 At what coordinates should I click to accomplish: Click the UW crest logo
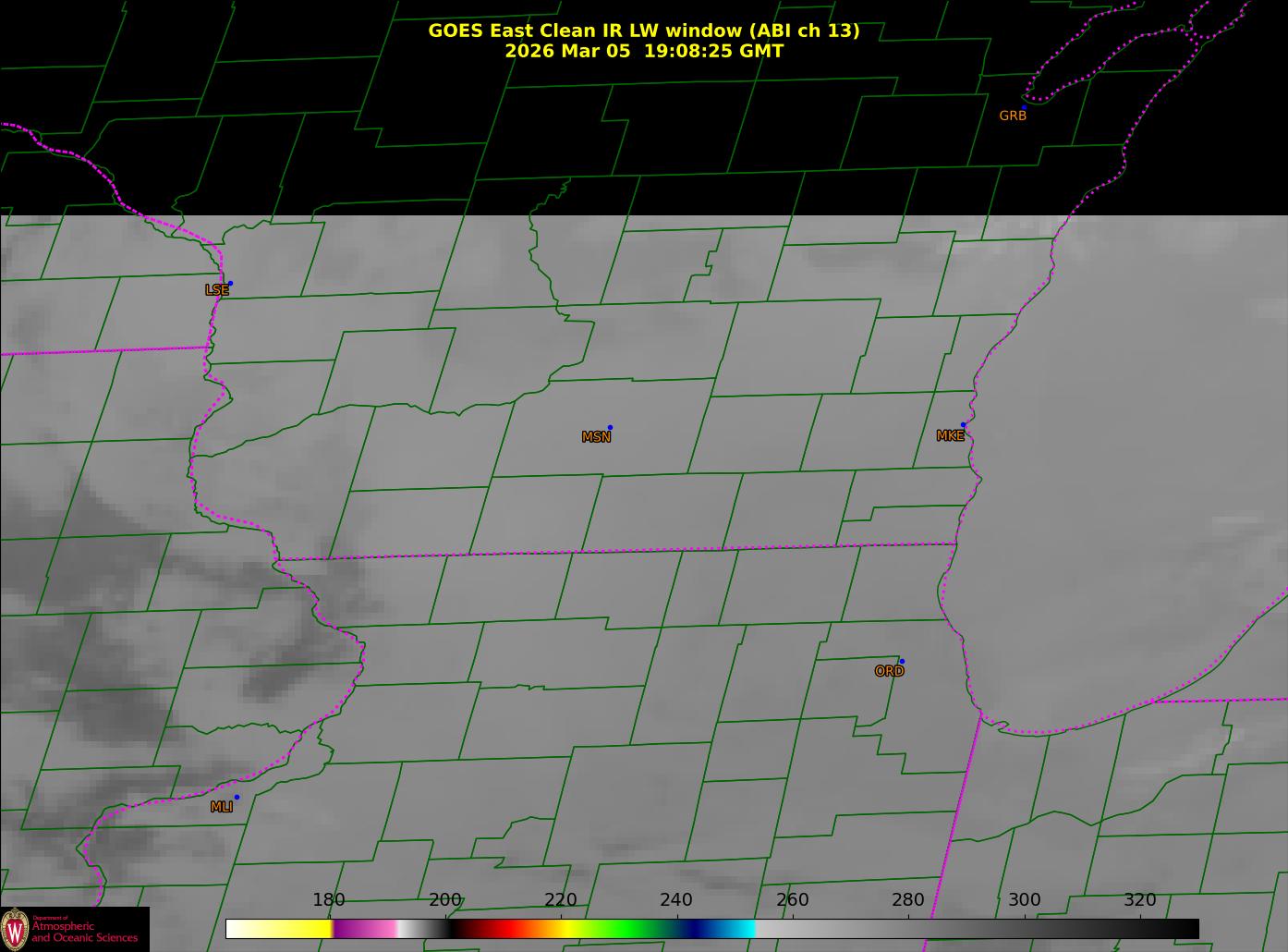[15, 928]
